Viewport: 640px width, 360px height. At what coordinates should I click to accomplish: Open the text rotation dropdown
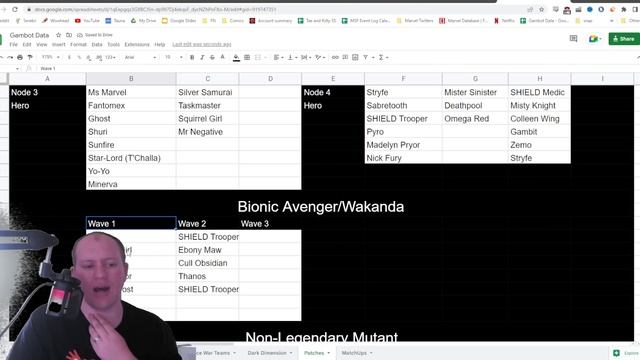click(320, 58)
